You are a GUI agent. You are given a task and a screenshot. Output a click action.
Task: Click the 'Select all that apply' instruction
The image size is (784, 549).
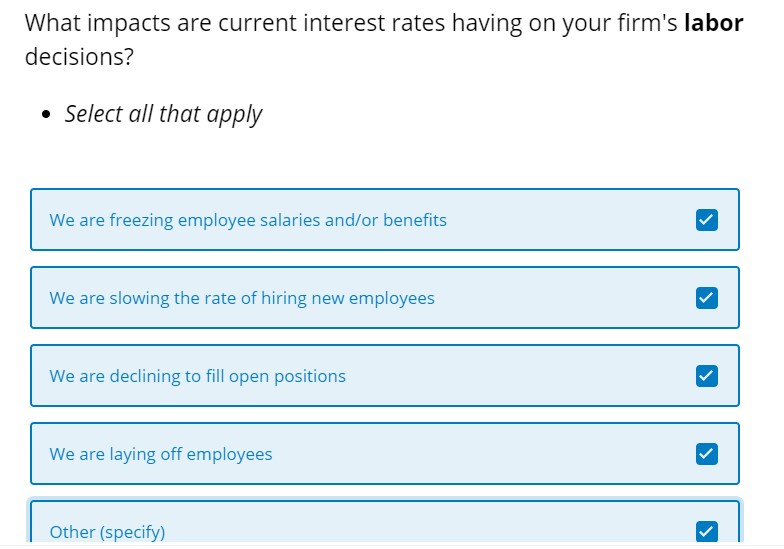point(164,114)
